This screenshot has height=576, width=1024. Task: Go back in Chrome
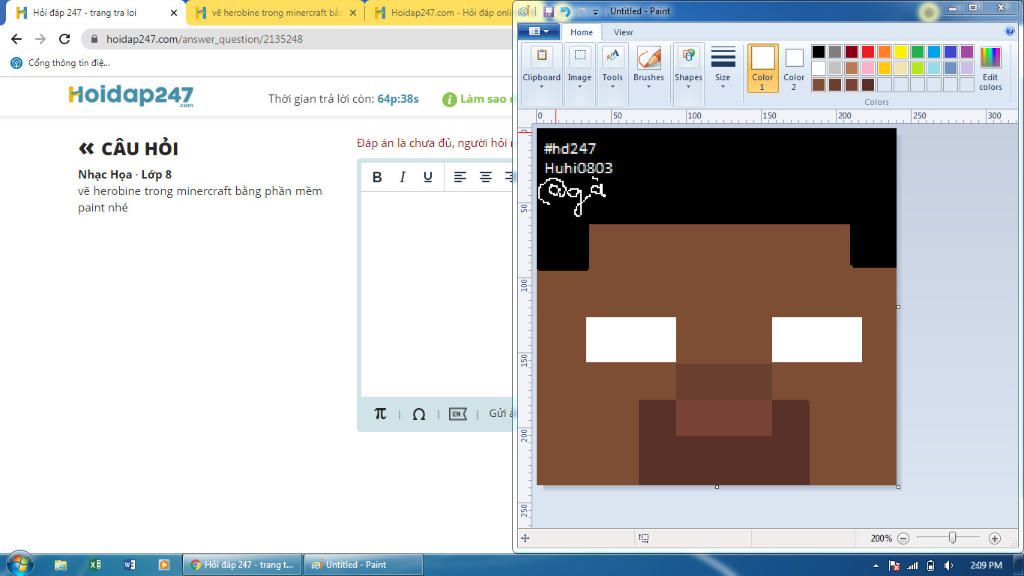click(x=16, y=39)
